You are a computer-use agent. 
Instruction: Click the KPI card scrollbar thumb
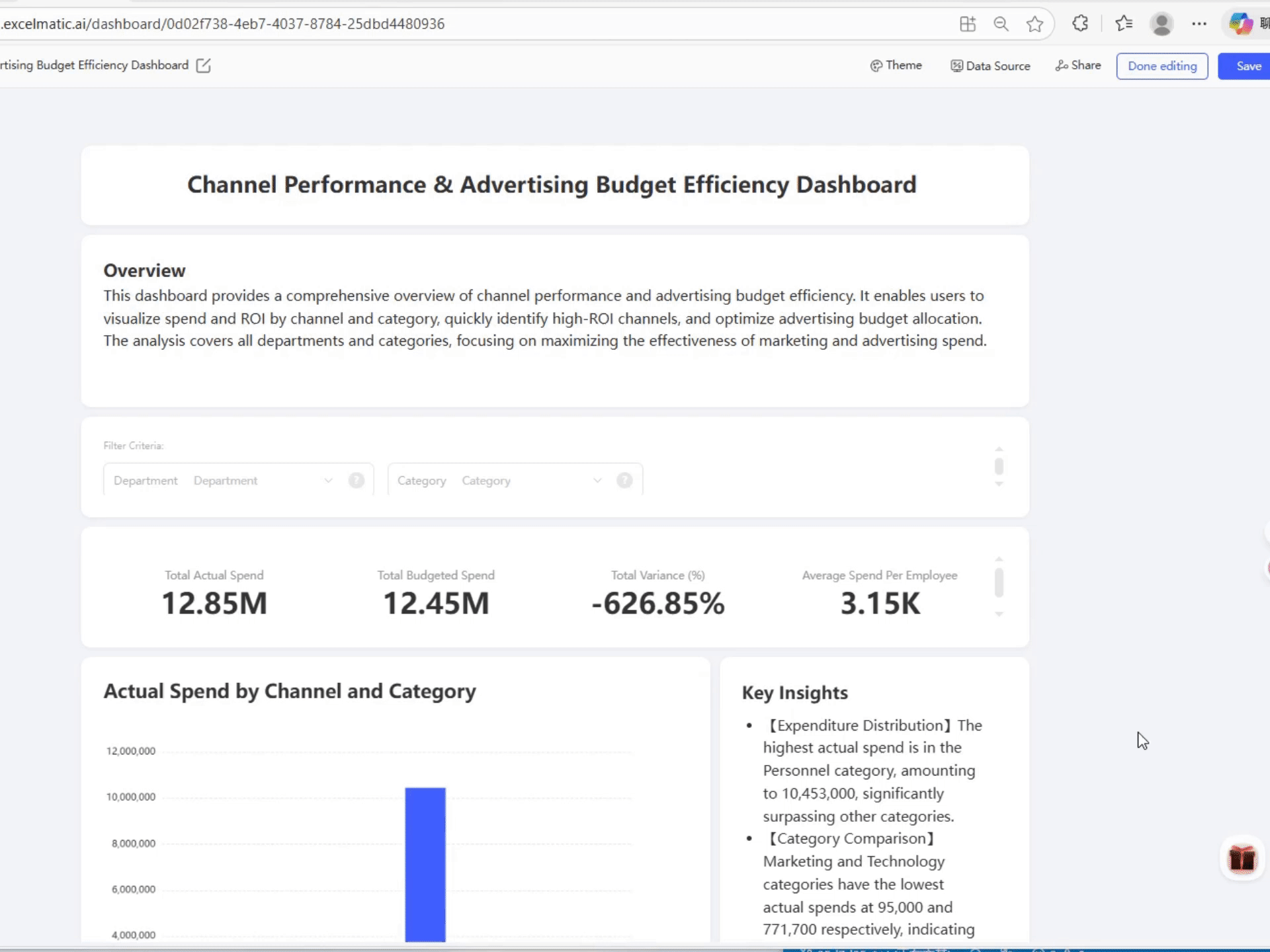(999, 582)
